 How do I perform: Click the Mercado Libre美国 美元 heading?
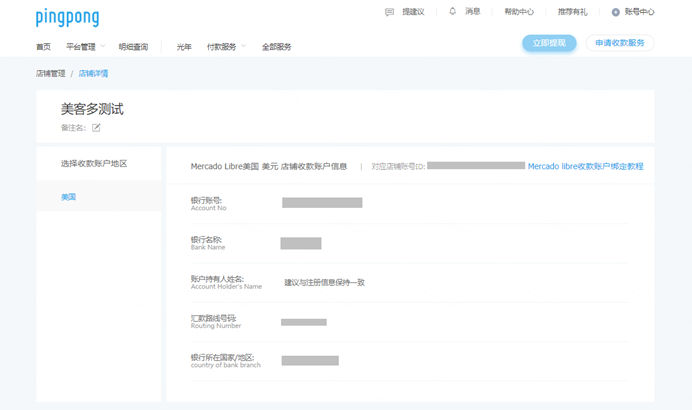pyautogui.click(x=269, y=166)
